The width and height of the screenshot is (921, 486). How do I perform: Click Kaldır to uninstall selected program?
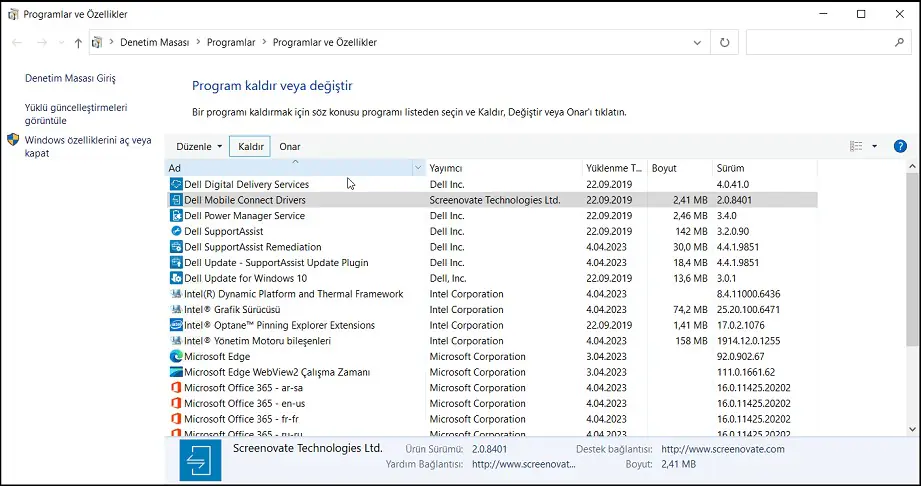point(251,147)
